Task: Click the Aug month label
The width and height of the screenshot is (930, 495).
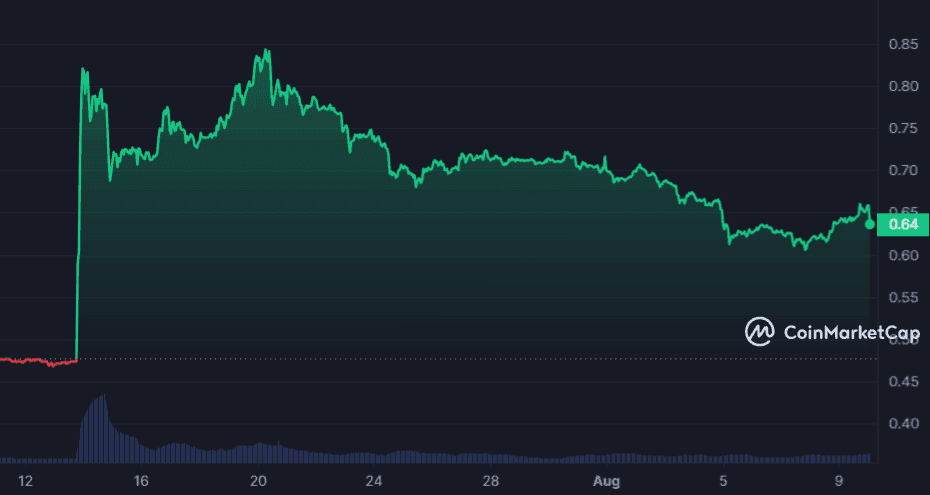Action: (605, 480)
